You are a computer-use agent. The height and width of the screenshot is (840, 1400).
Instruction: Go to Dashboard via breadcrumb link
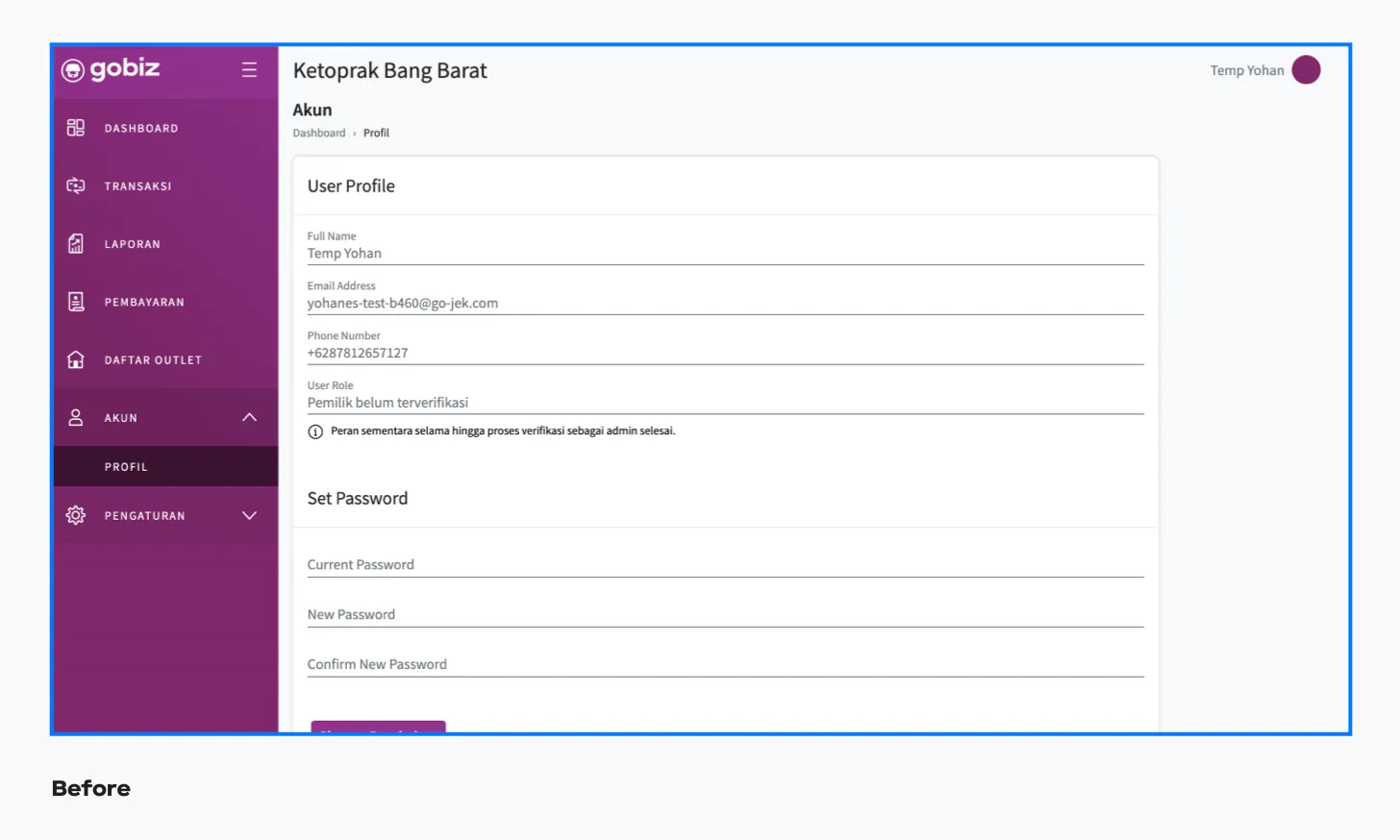pyautogui.click(x=318, y=134)
